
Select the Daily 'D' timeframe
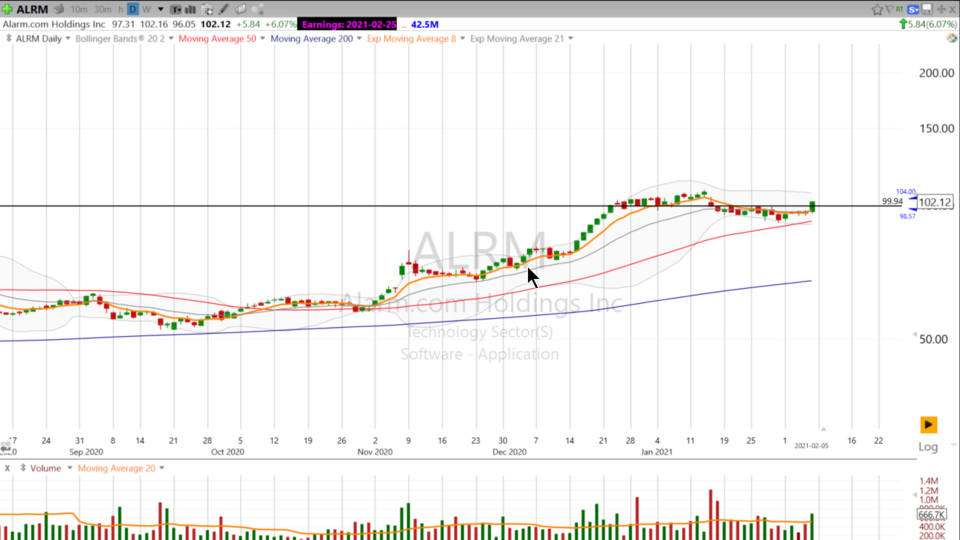tap(133, 9)
